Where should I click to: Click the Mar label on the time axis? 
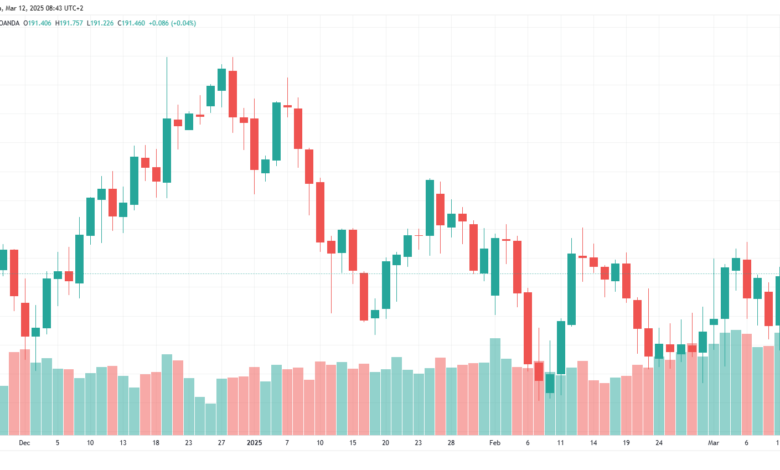click(x=713, y=443)
